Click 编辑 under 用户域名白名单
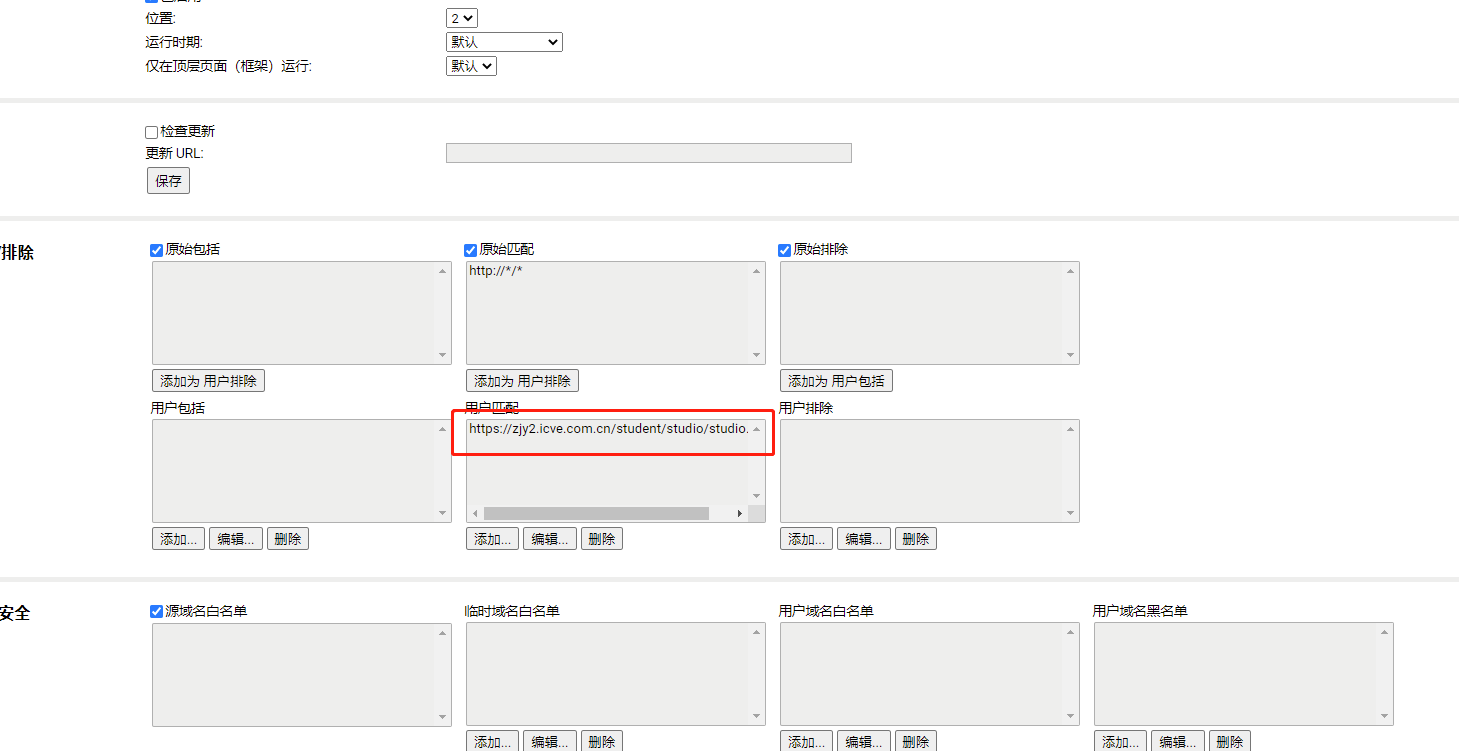The image size is (1459, 751). tap(863, 741)
